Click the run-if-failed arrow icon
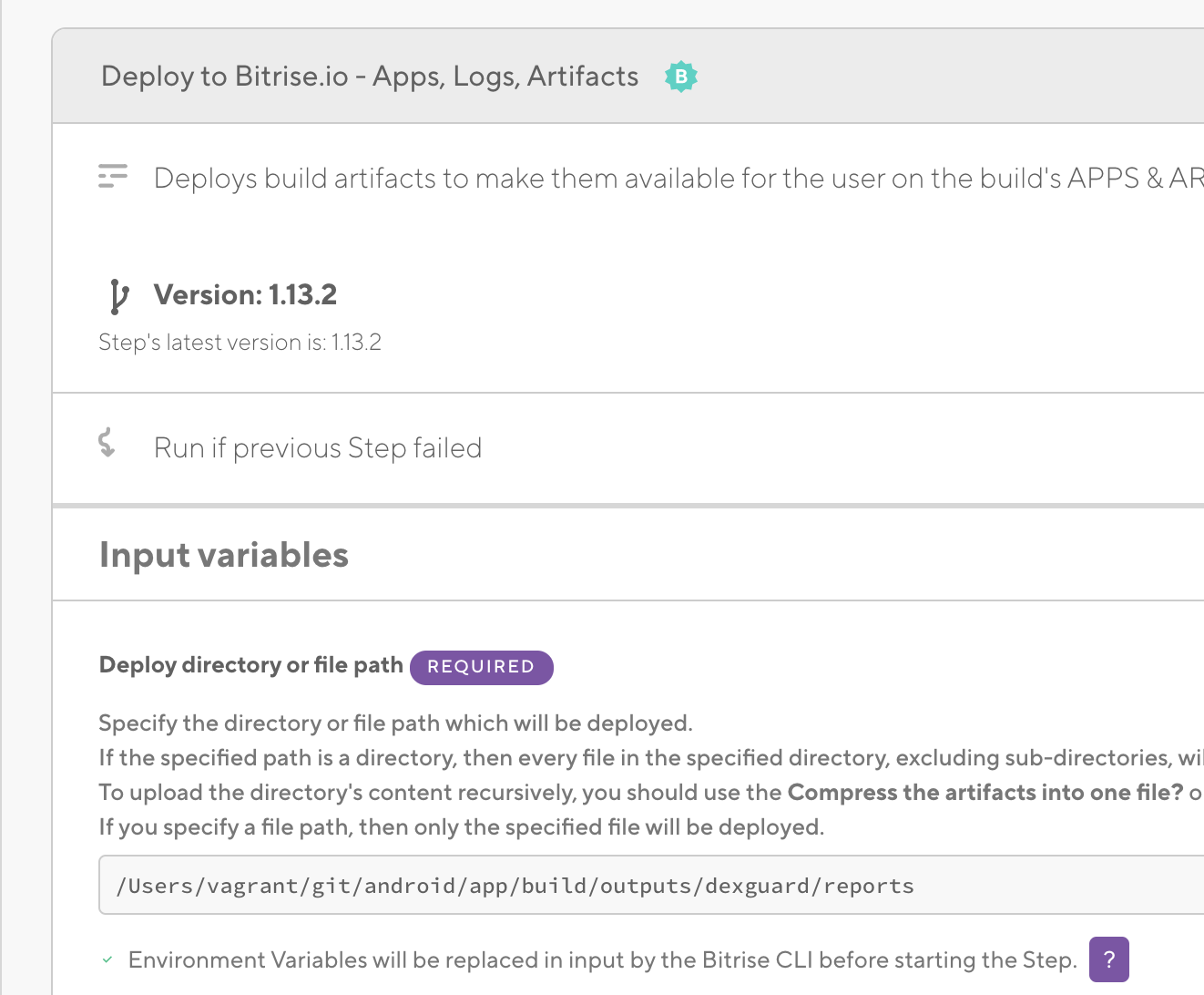Viewport: 1204px width, 995px height. (x=107, y=443)
